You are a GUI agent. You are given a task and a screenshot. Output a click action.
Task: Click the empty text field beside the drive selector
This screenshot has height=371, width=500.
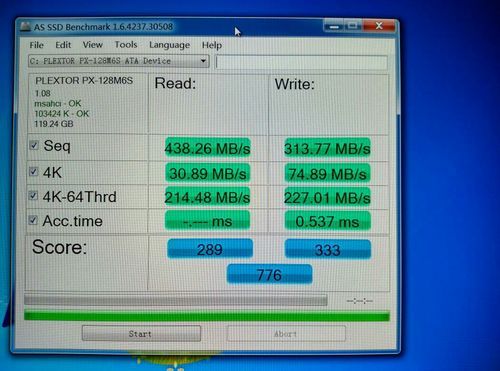302,62
